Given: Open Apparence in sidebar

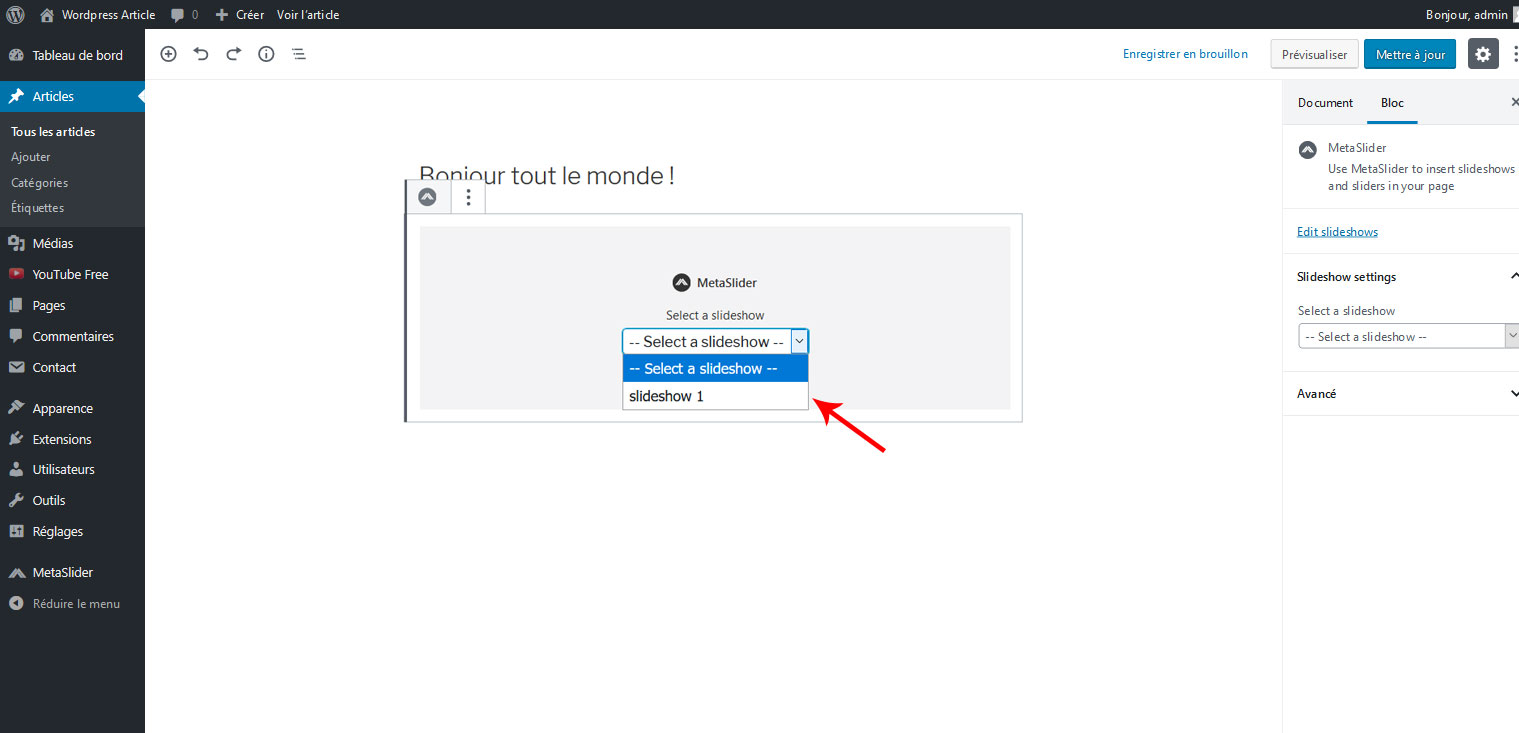Looking at the screenshot, I should pyautogui.click(x=72, y=408).
